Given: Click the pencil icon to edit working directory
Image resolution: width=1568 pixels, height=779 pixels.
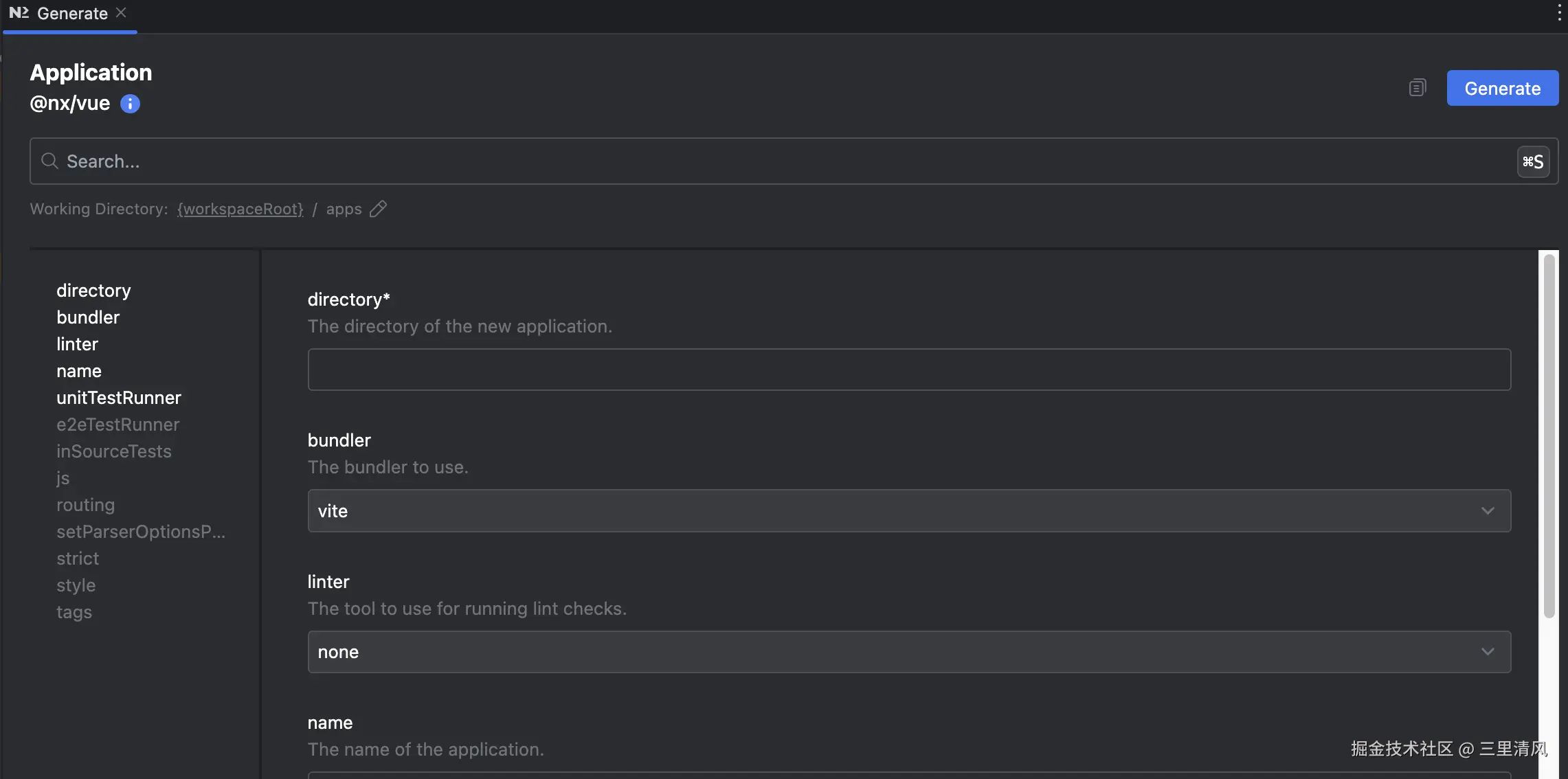Looking at the screenshot, I should [x=378, y=209].
